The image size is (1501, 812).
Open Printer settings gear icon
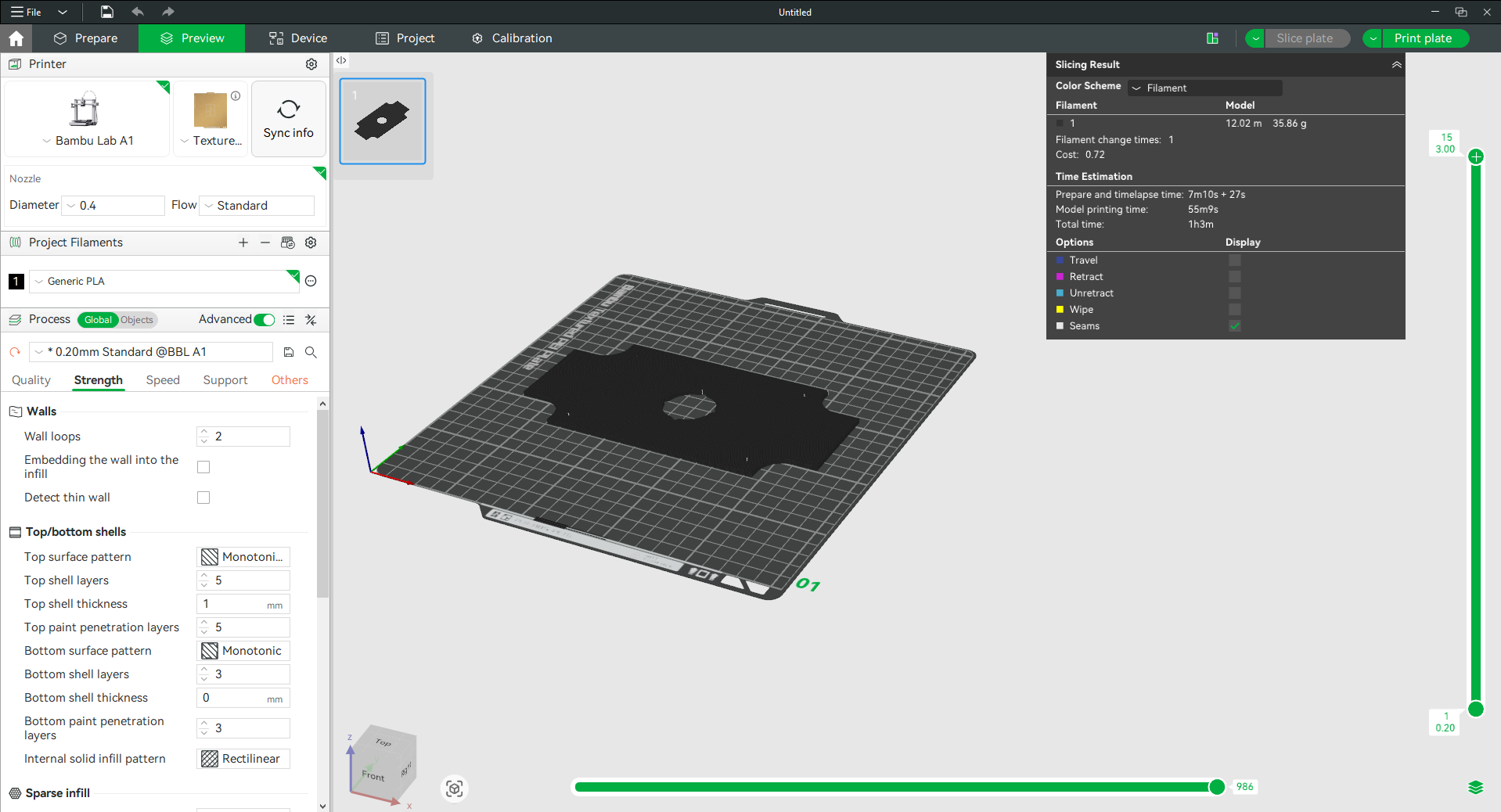point(311,64)
